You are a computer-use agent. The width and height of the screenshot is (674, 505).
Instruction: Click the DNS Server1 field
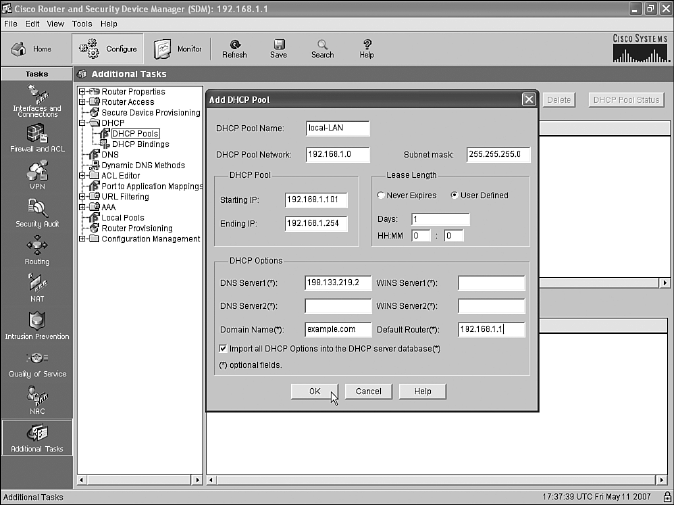pyautogui.click(x=338, y=283)
